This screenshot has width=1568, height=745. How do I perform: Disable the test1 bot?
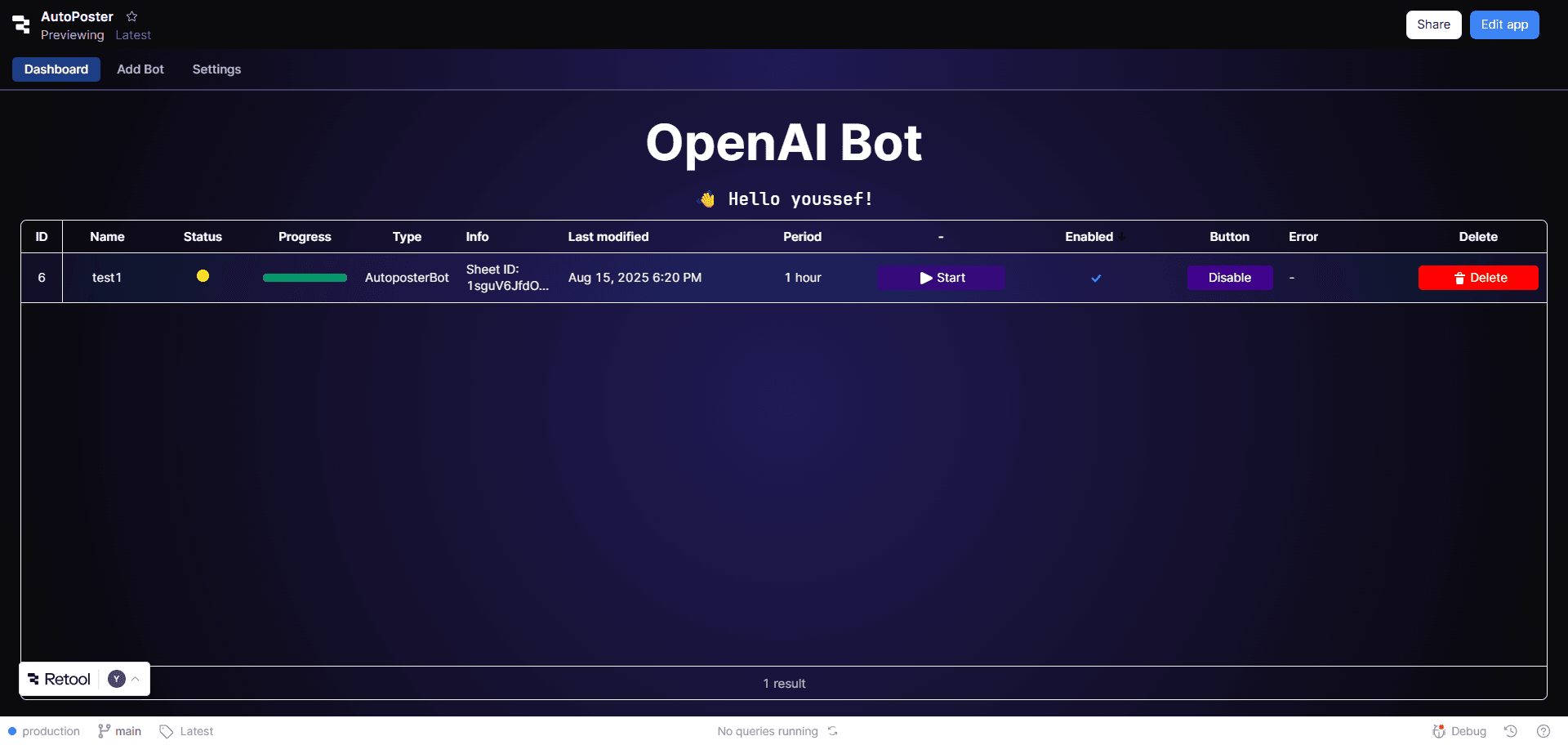point(1229,278)
